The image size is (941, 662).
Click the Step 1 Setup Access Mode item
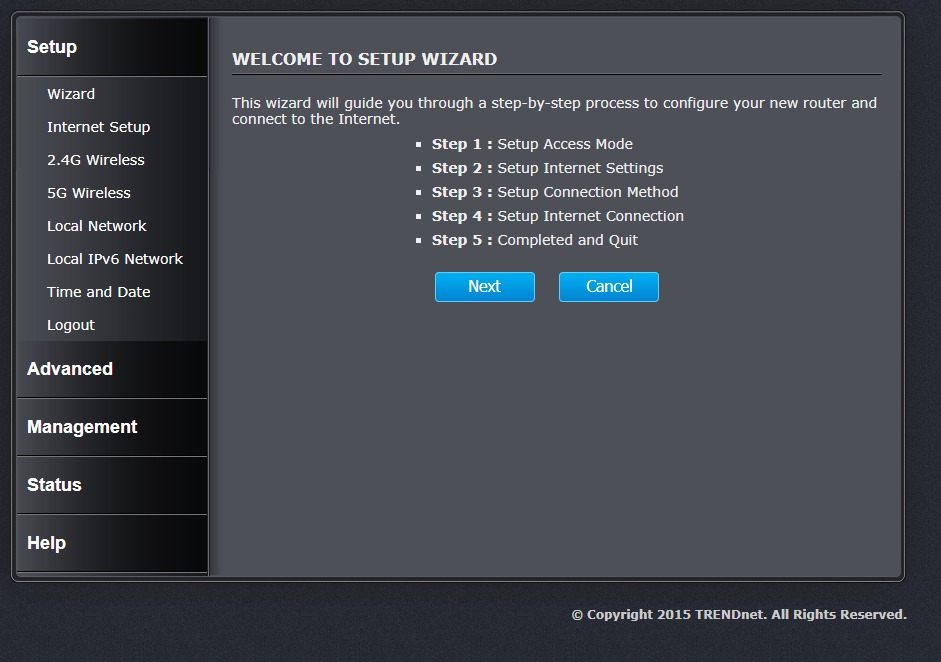click(532, 144)
